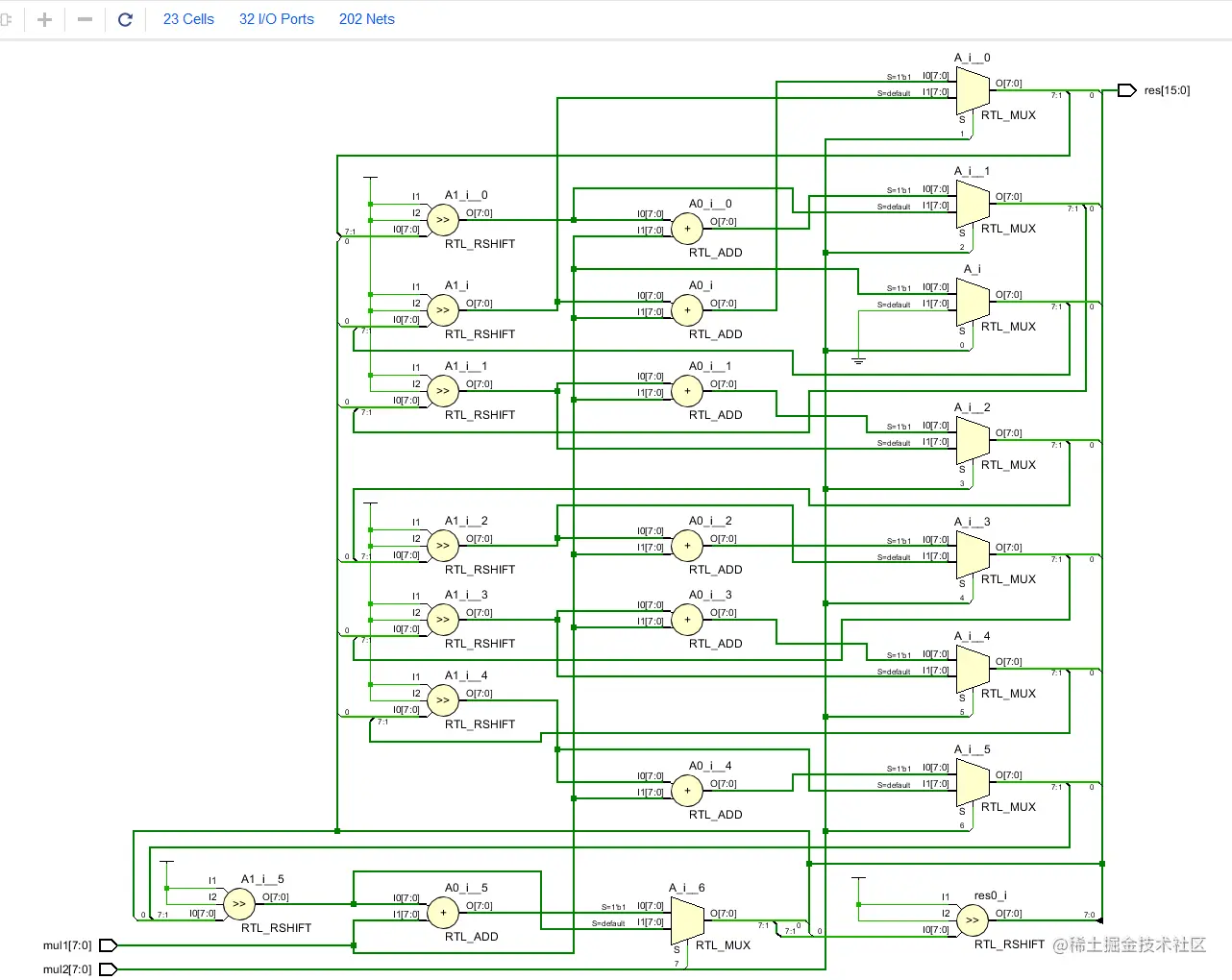Click the A0_i__5 instance name label
The width and height of the screenshot is (1232, 980).
pos(466,888)
